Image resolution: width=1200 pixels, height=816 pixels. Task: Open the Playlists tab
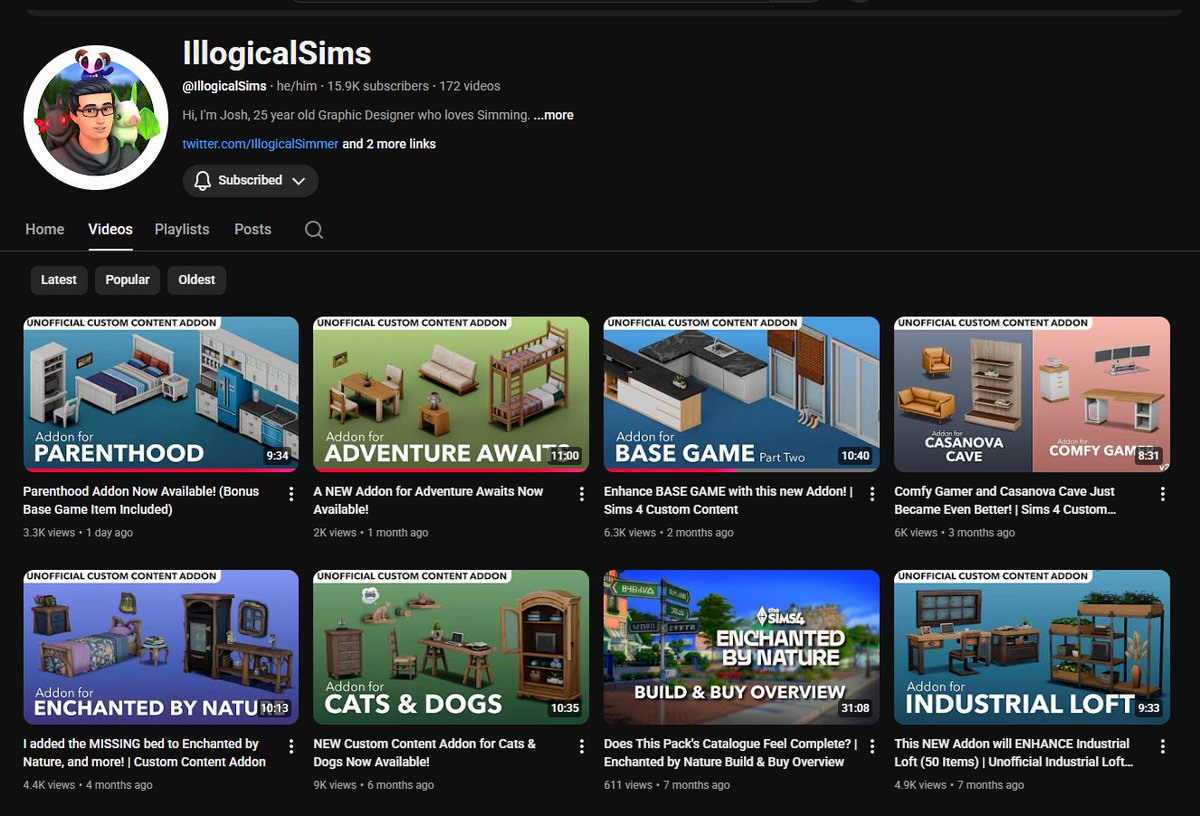tap(182, 229)
